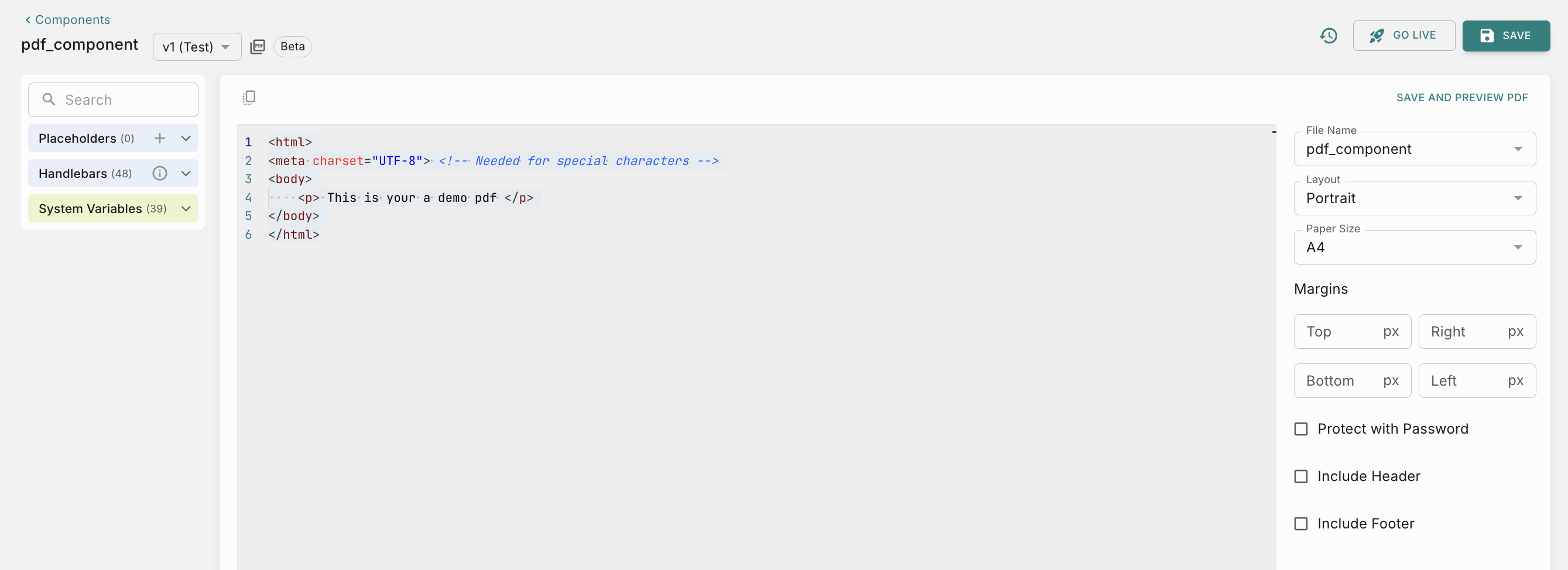Image resolution: width=1568 pixels, height=570 pixels.
Task: Enable Protect with Password checkbox
Action: [1301, 430]
